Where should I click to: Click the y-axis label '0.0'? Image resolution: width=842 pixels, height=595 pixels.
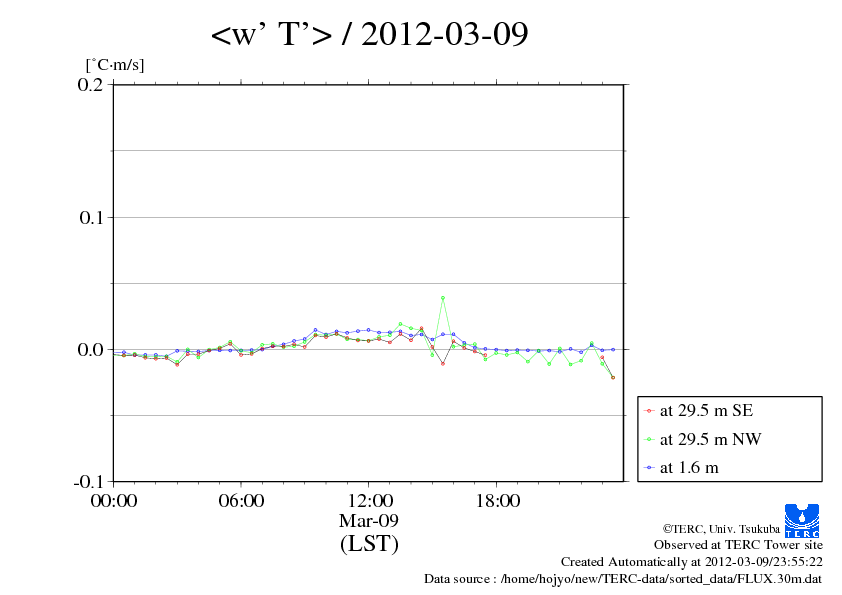coord(90,350)
